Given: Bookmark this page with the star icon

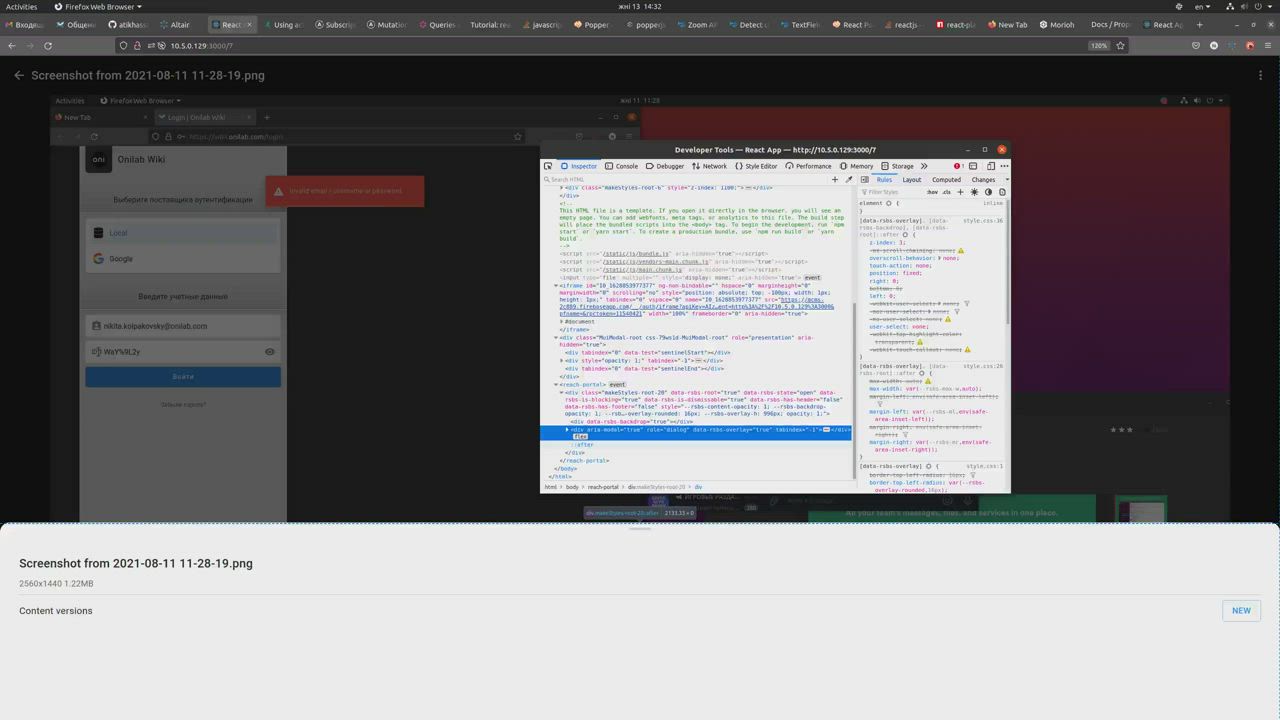Looking at the screenshot, I should [1120, 45].
